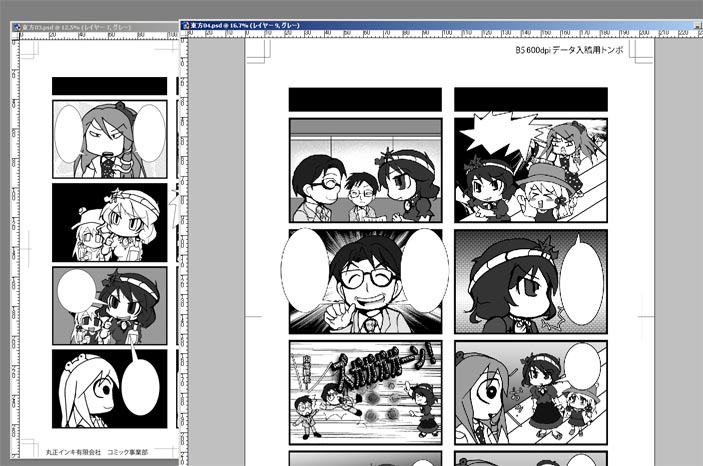Click the horizontal ruler of 東方03.psd window
Image resolution: width=703 pixels, height=466 pixels.
pyautogui.click(x=99, y=35)
